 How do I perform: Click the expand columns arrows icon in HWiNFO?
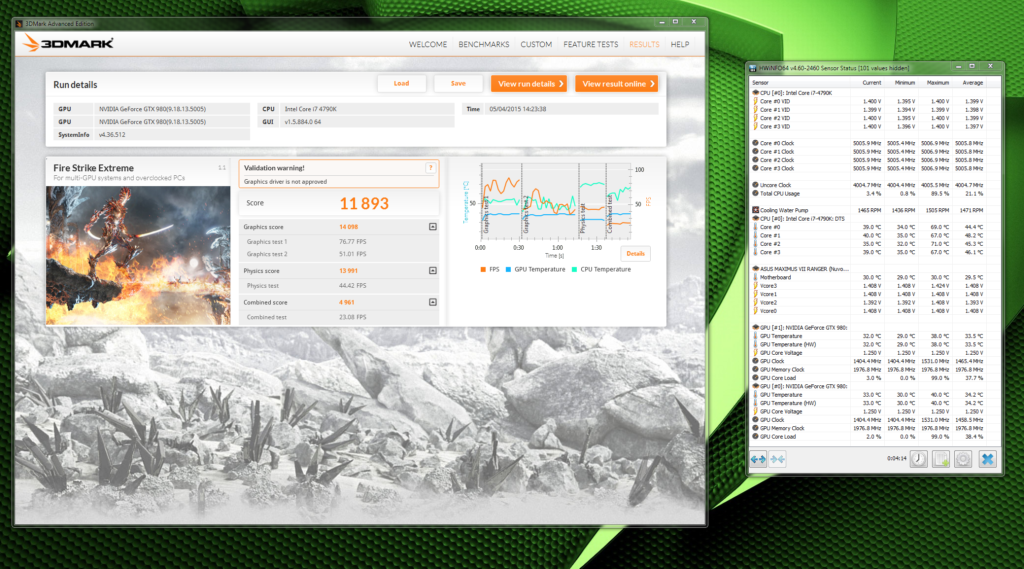pyautogui.click(x=758, y=459)
